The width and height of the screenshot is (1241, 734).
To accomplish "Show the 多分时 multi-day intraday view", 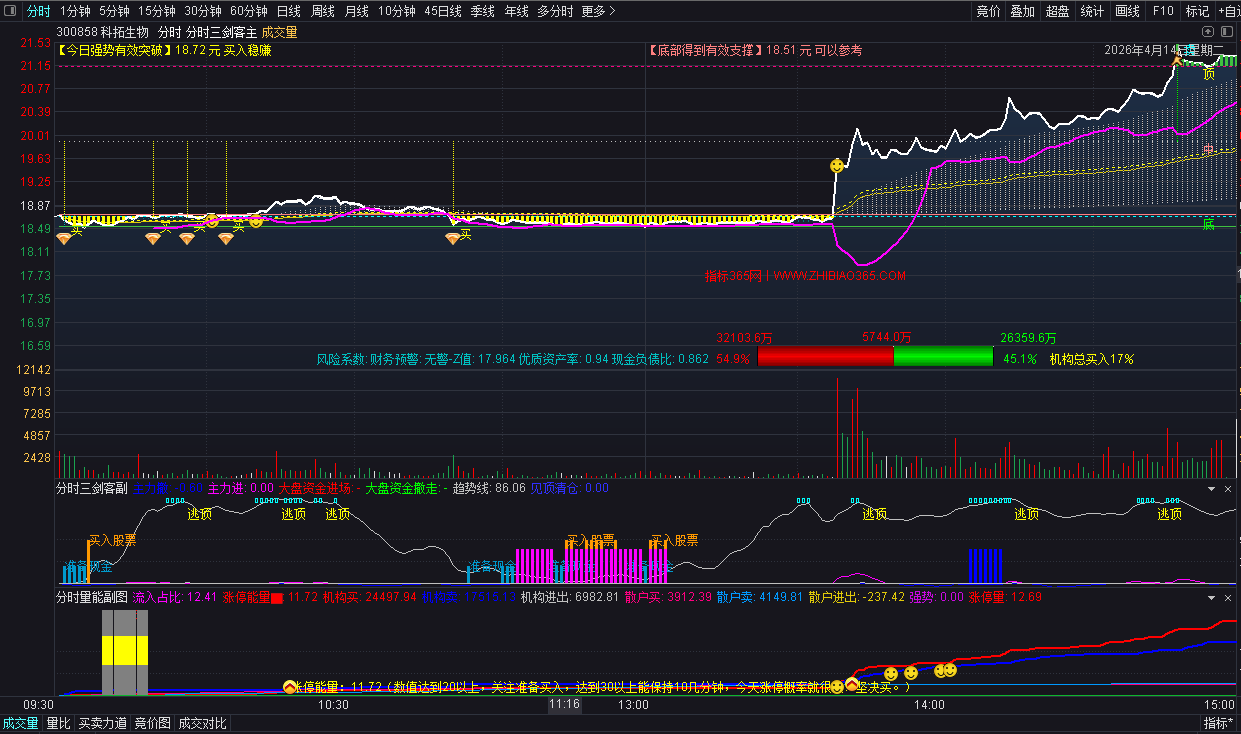I will click(555, 11).
